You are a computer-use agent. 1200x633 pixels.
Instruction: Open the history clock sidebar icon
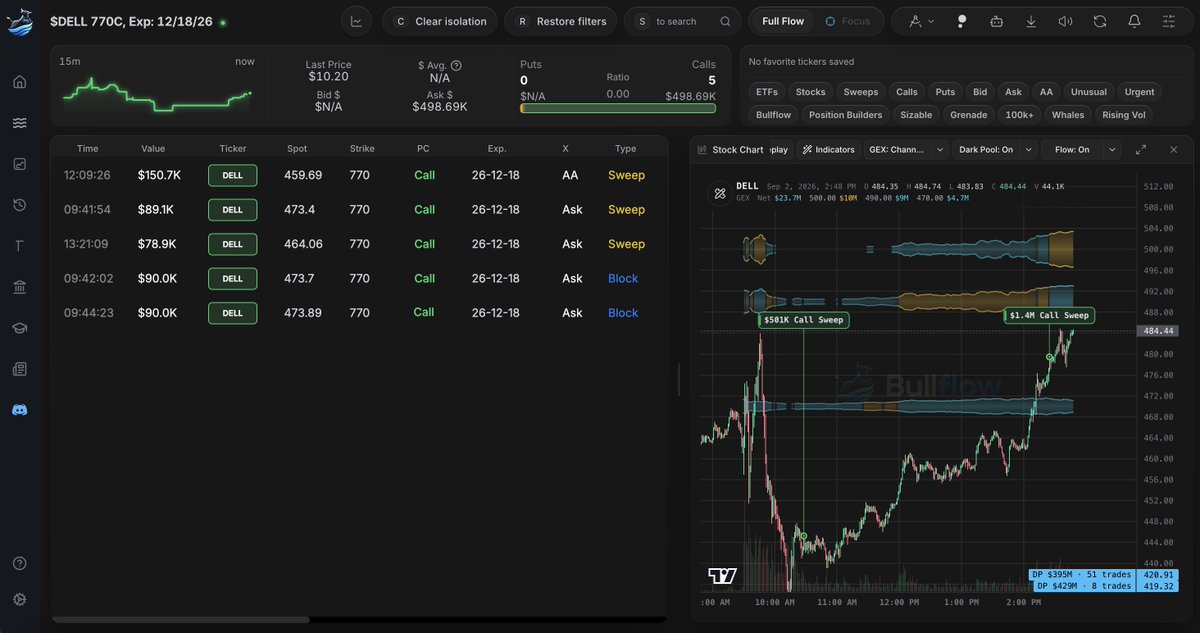(20, 205)
